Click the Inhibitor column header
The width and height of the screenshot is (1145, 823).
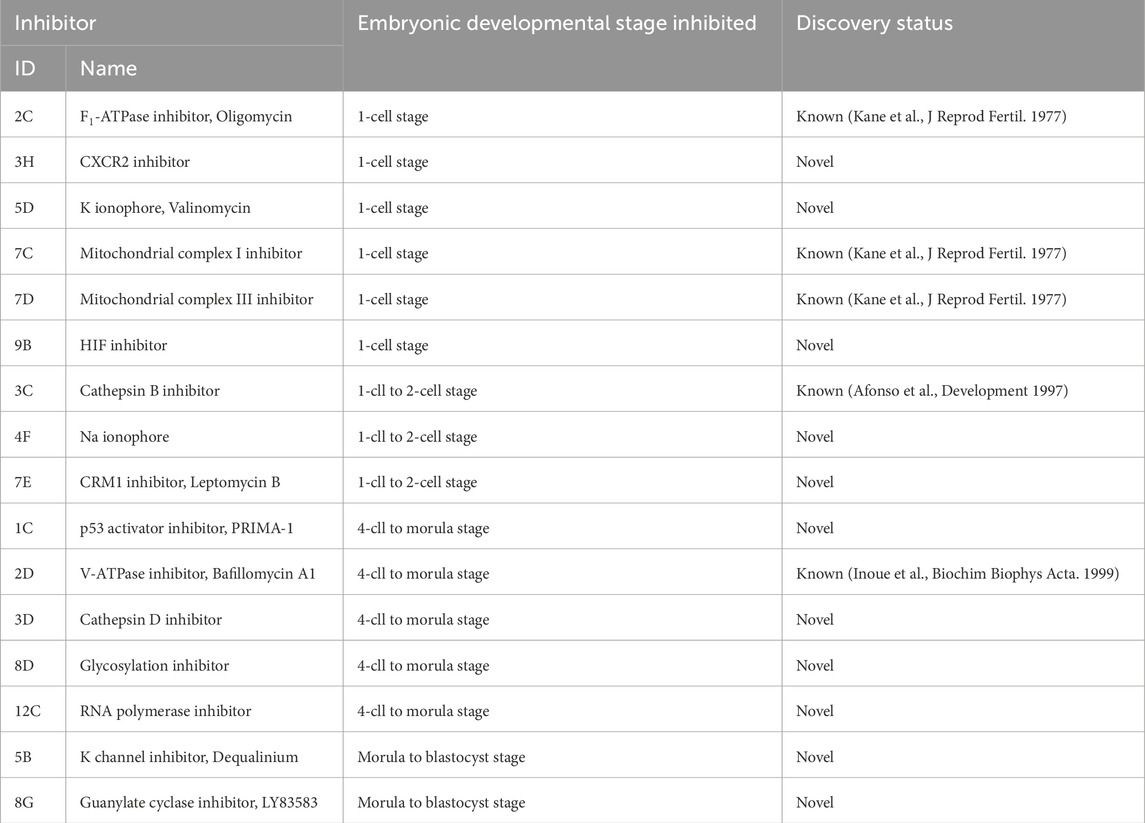tap(55, 22)
